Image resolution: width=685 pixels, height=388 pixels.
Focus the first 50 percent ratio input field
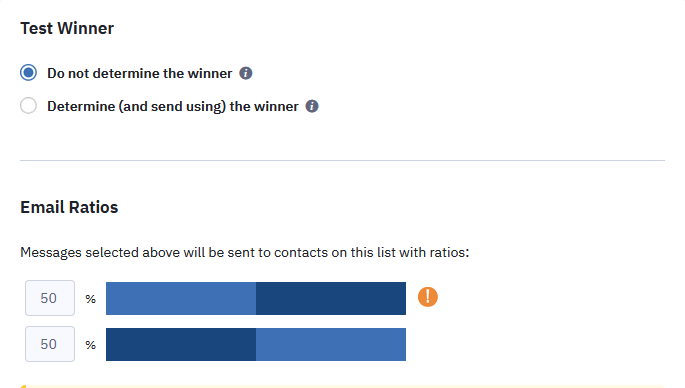pos(50,298)
